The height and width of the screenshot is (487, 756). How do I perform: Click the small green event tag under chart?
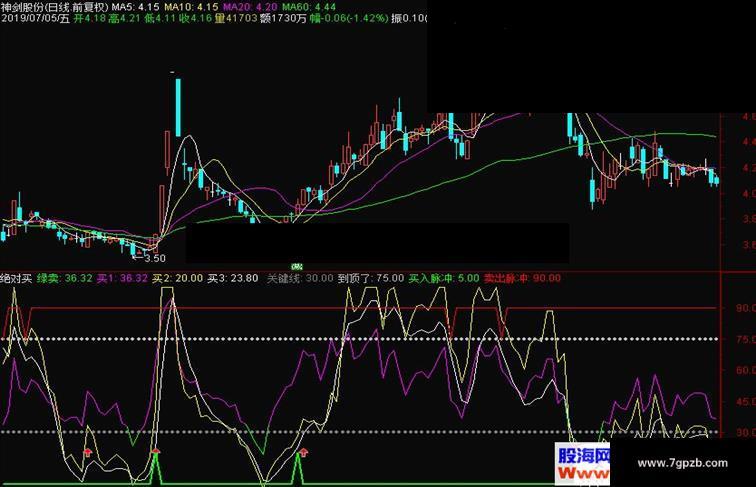[x=297, y=267]
